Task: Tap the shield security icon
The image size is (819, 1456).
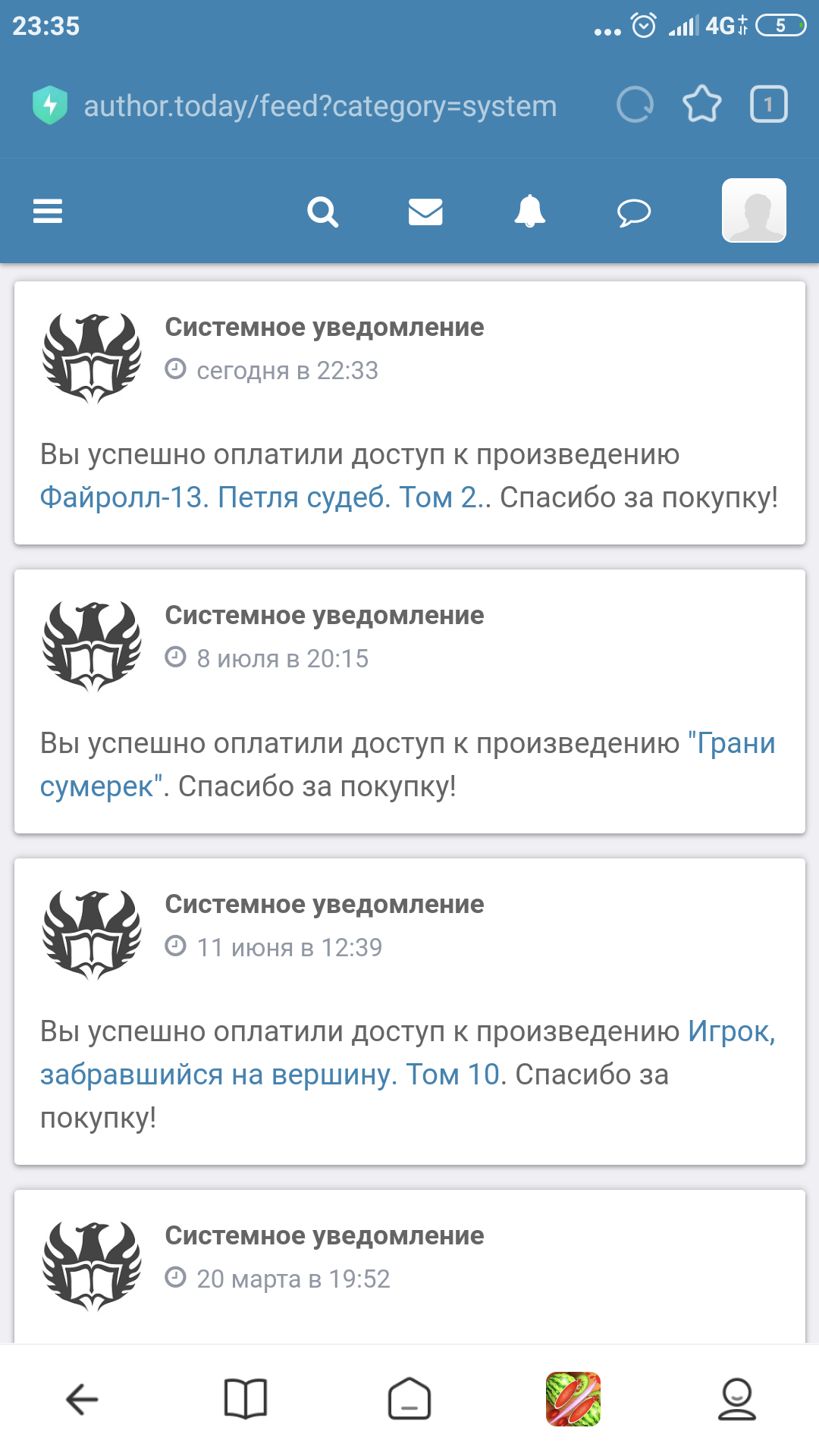Action: click(x=50, y=105)
